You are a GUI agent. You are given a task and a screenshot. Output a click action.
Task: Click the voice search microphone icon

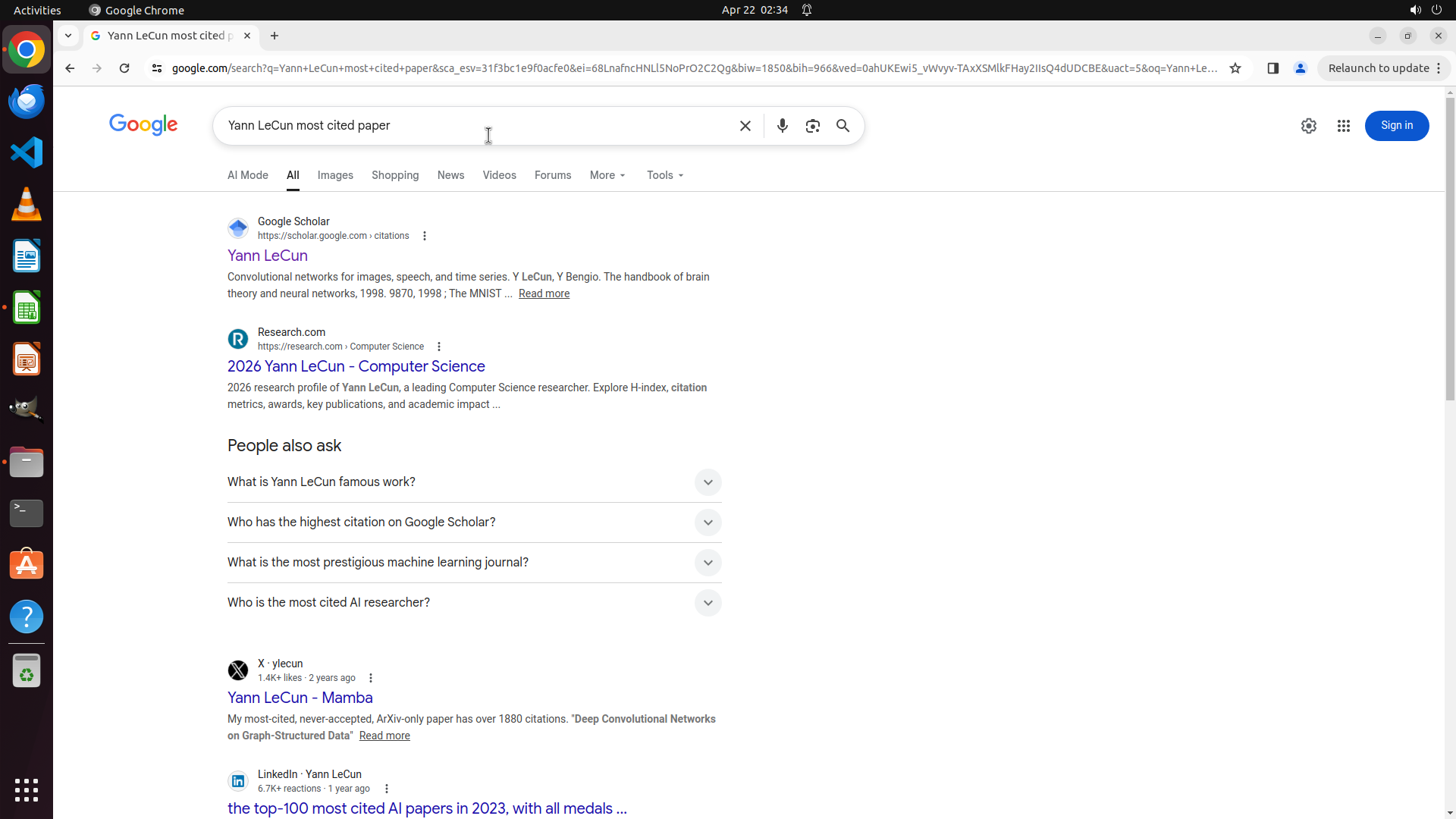click(782, 126)
